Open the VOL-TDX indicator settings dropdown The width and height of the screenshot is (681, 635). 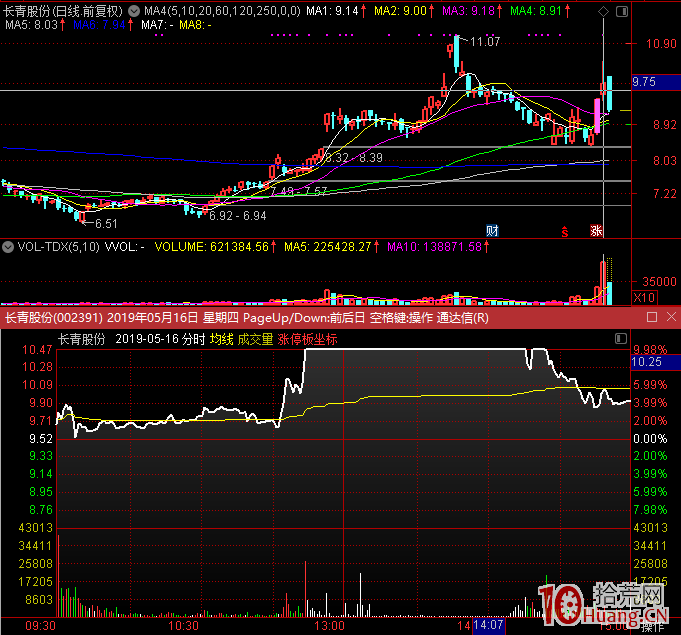7,247
